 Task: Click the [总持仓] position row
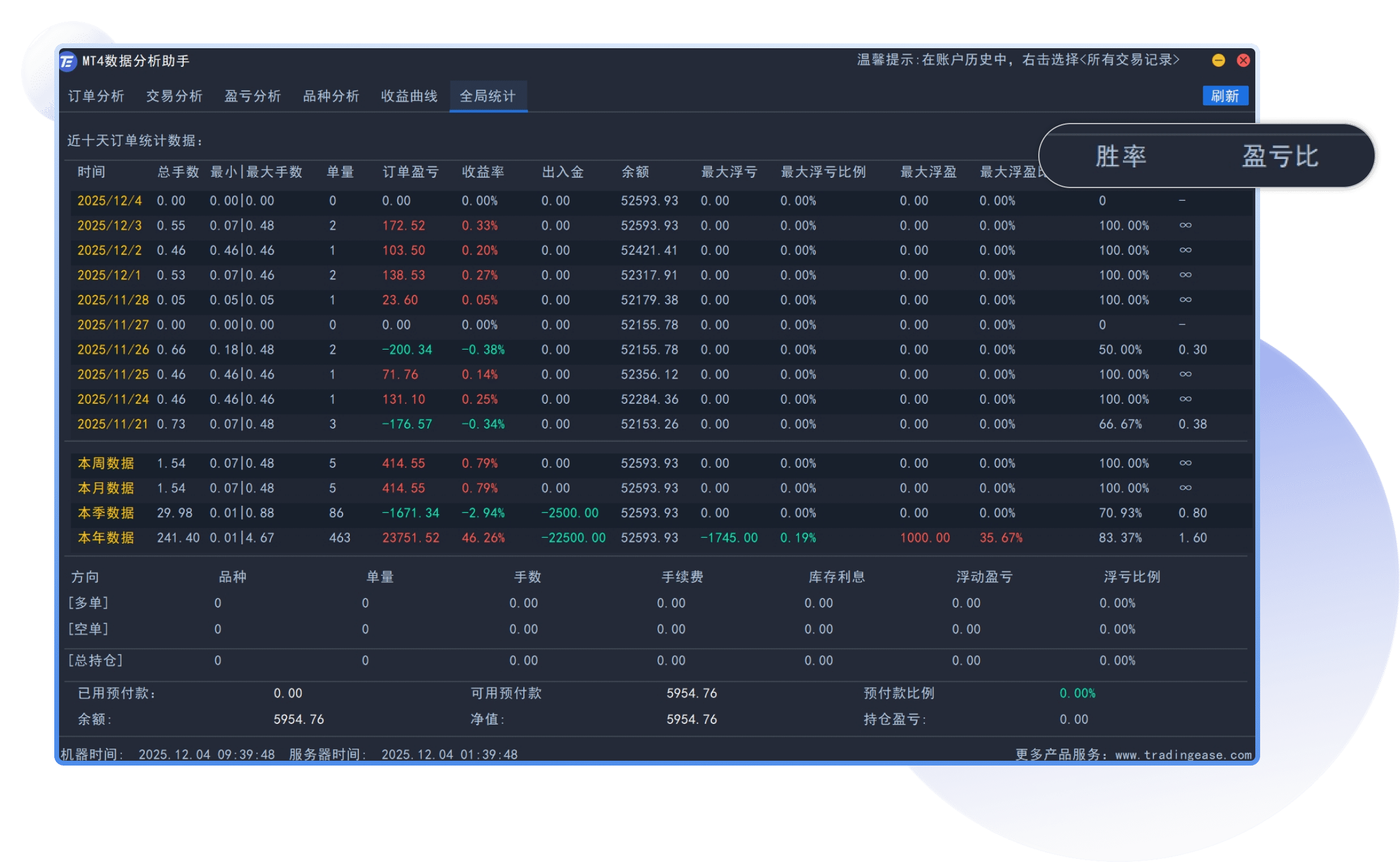click(x=95, y=661)
